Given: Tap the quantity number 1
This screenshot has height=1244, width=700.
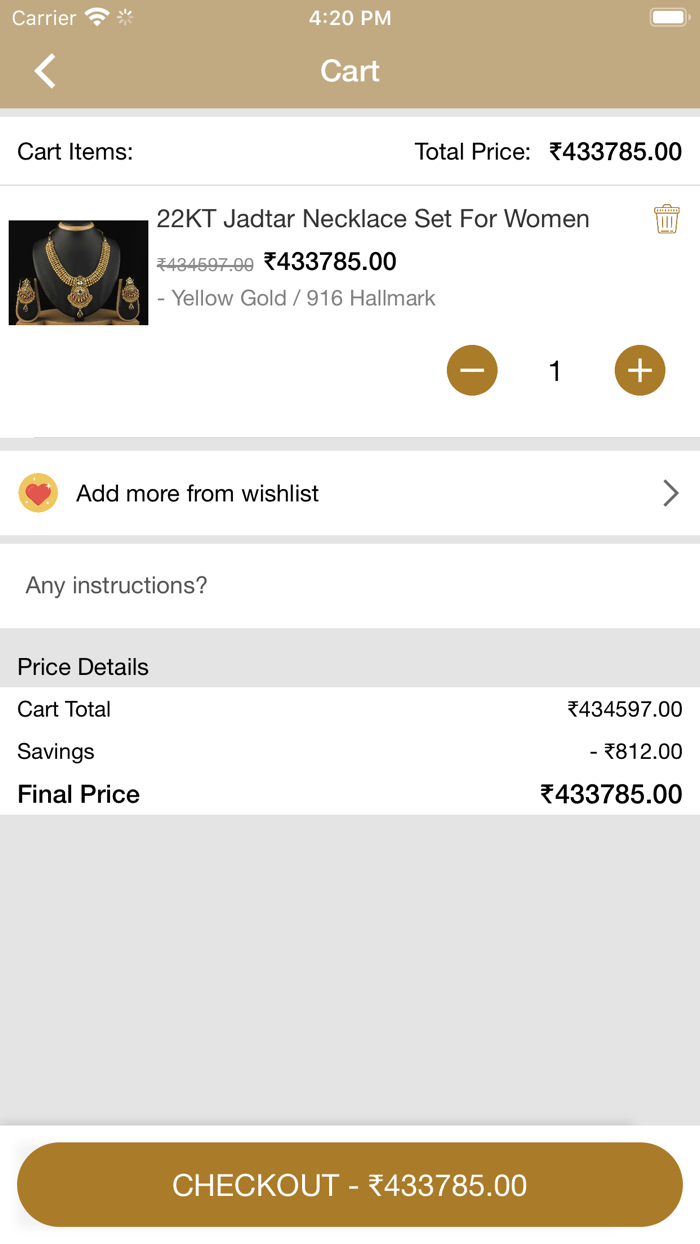Looking at the screenshot, I should [555, 372].
